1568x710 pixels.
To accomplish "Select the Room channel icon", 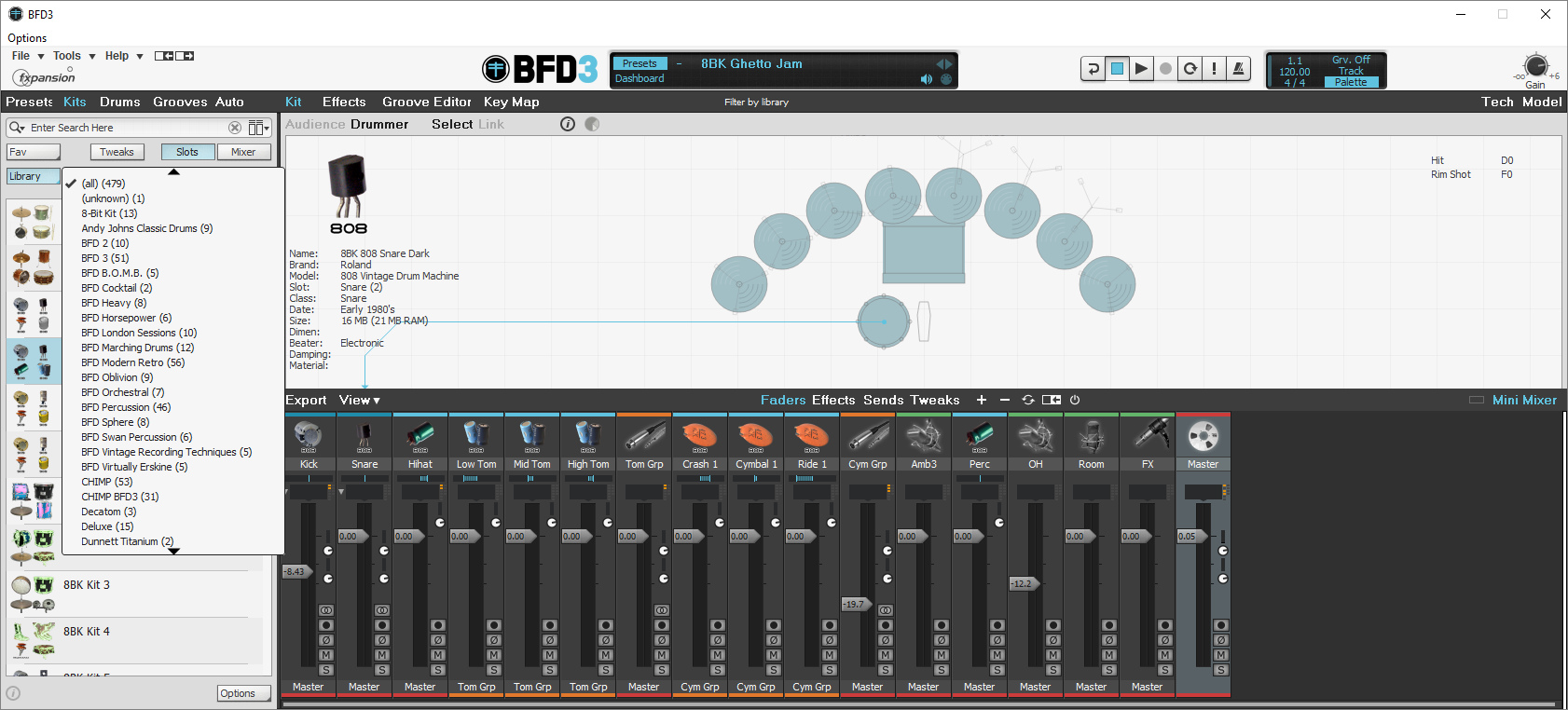I will tap(1092, 436).
